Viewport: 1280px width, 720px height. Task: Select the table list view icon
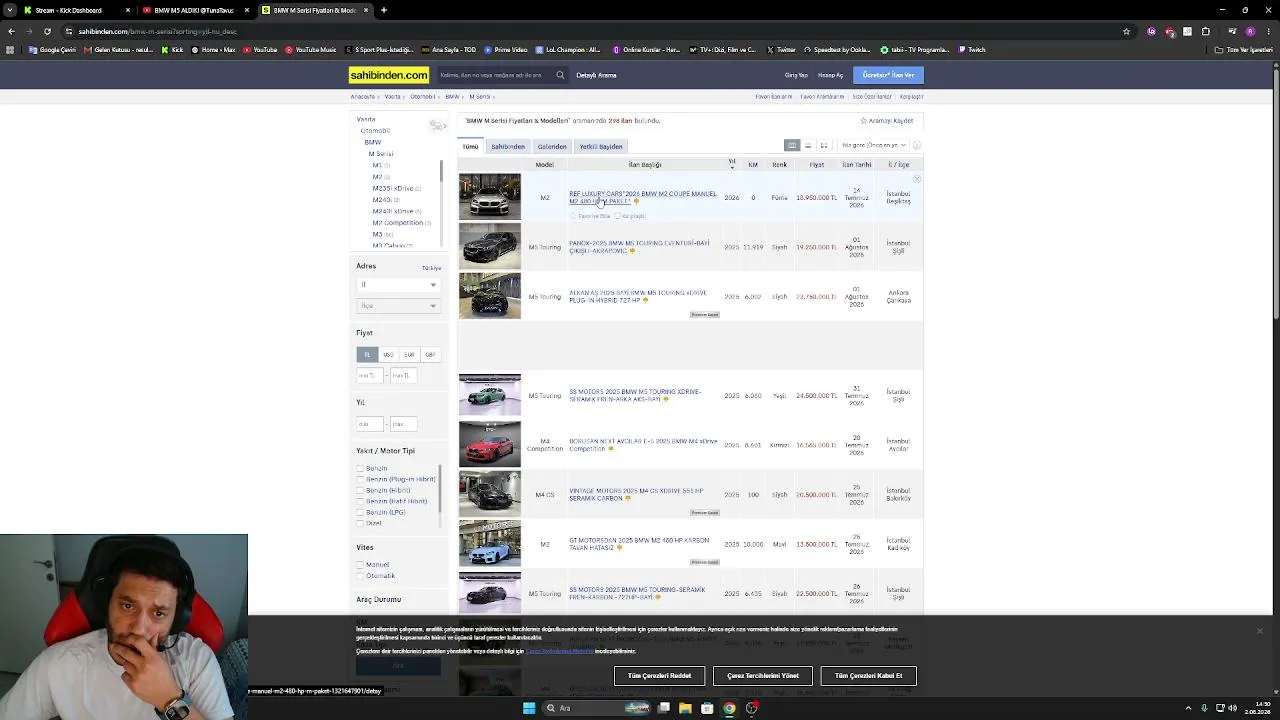[x=792, y=145]
